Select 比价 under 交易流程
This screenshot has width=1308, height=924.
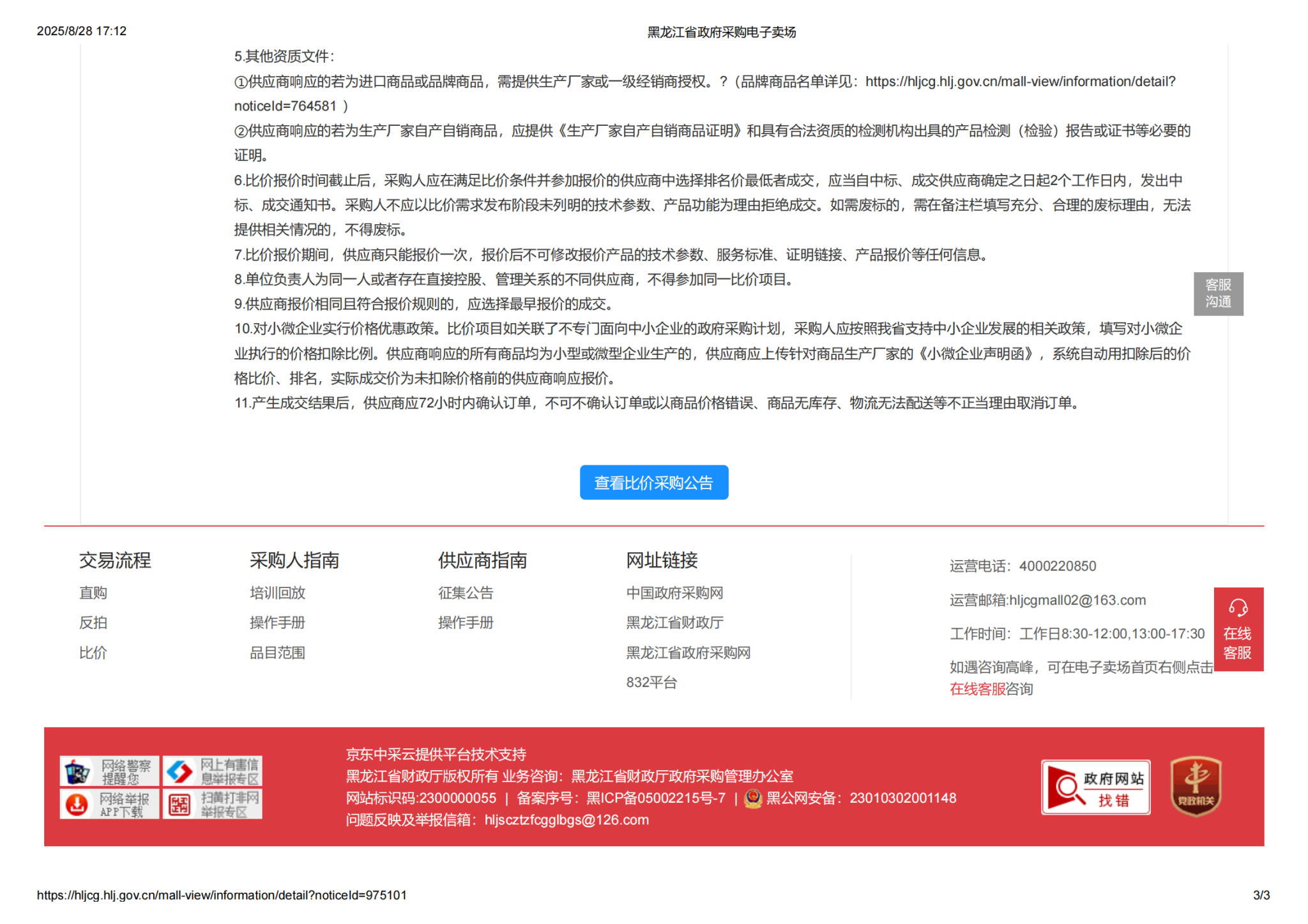[93, 653]
